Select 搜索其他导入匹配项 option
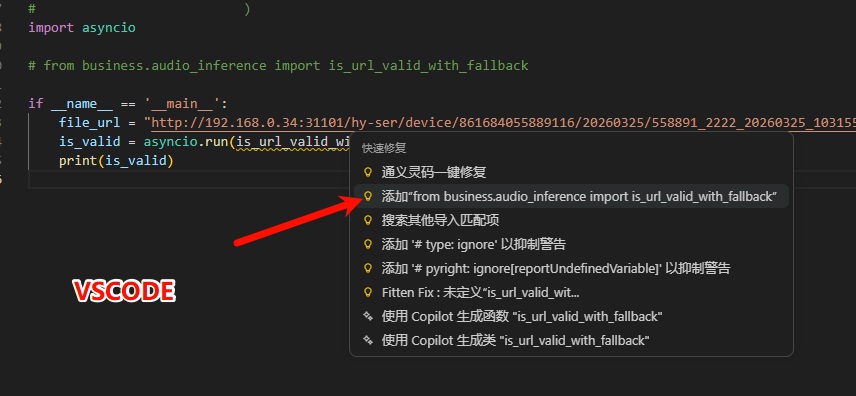This screenshot has height=396, width=856. [x=571, y=220]
